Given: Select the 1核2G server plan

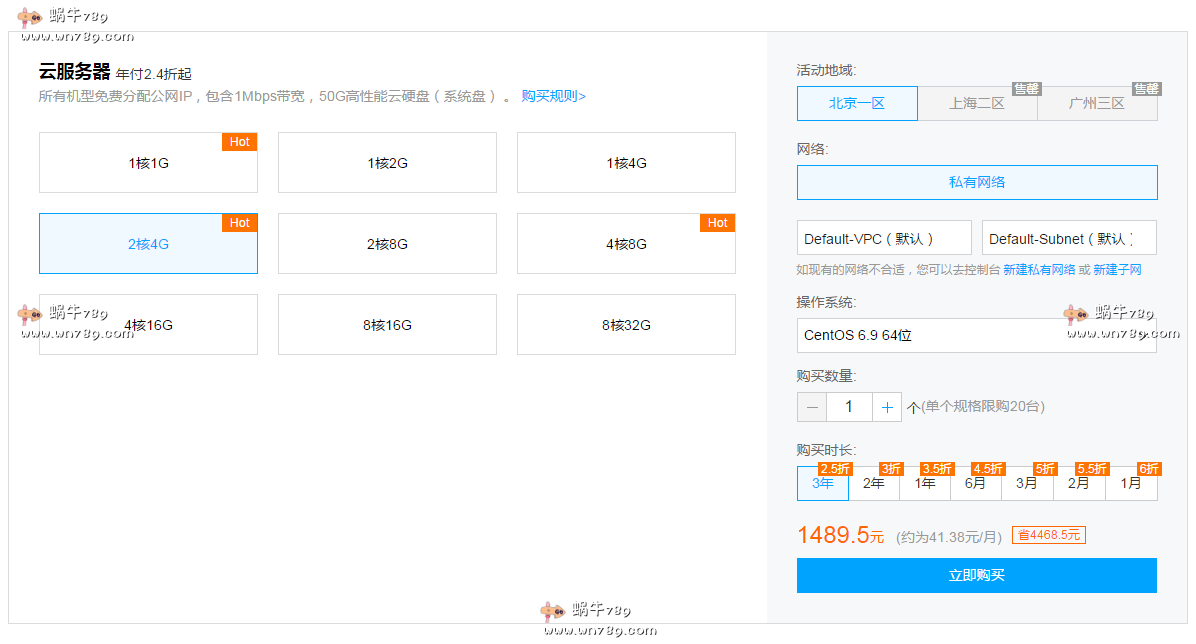Looking at the screenshot, I should click(x=387, y=163).
